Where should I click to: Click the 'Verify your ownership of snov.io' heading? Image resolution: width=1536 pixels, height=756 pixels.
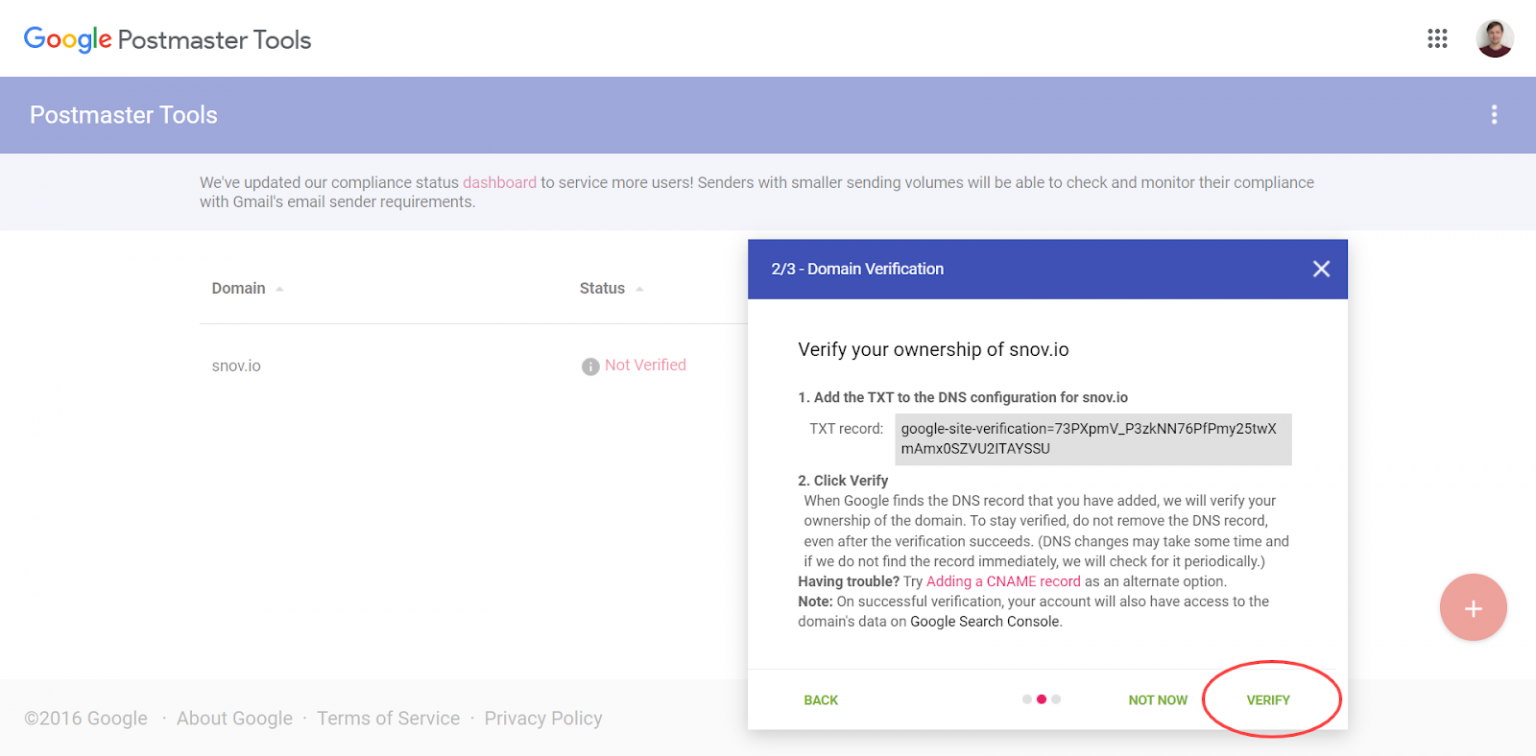coord(933,350)
